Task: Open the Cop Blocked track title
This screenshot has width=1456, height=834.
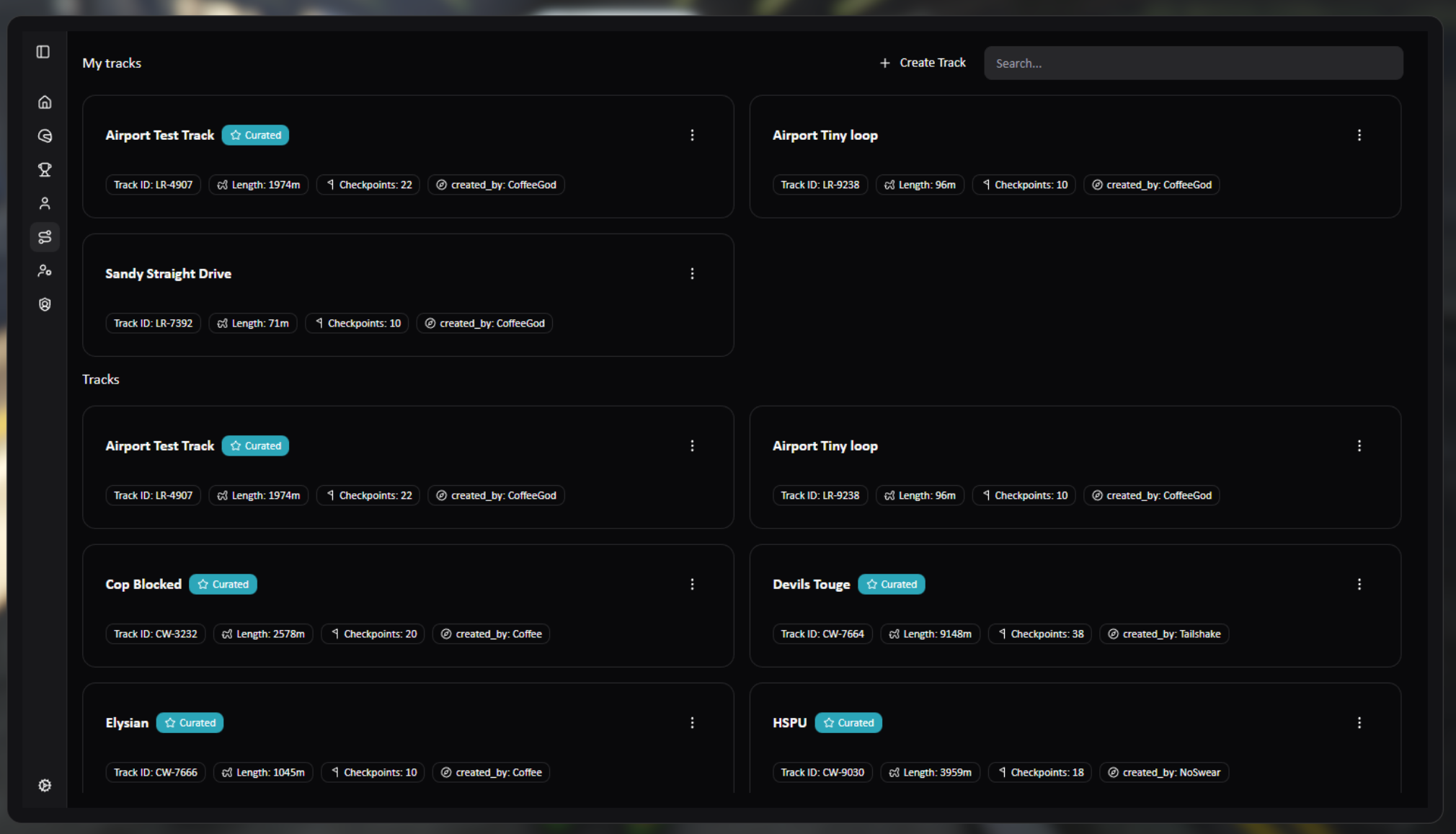Action: point(143,585)
